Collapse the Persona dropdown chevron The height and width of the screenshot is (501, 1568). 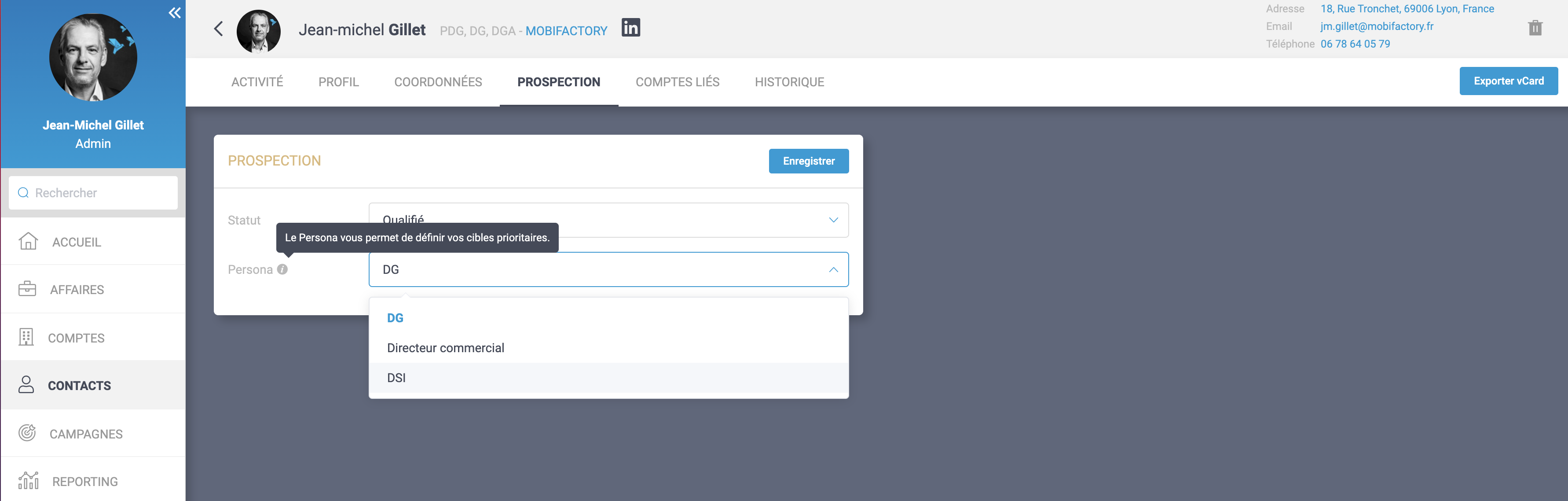tap(833, 270)
